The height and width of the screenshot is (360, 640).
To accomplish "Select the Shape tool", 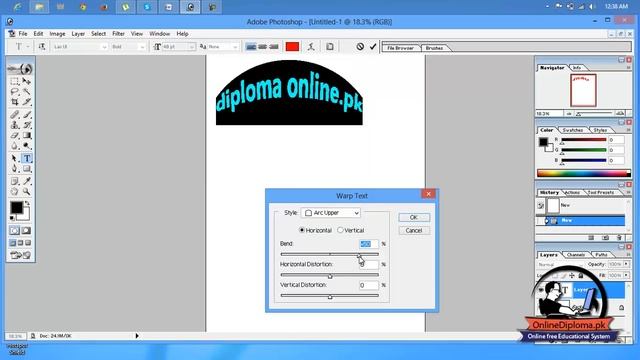I will [x=27, y=169].
